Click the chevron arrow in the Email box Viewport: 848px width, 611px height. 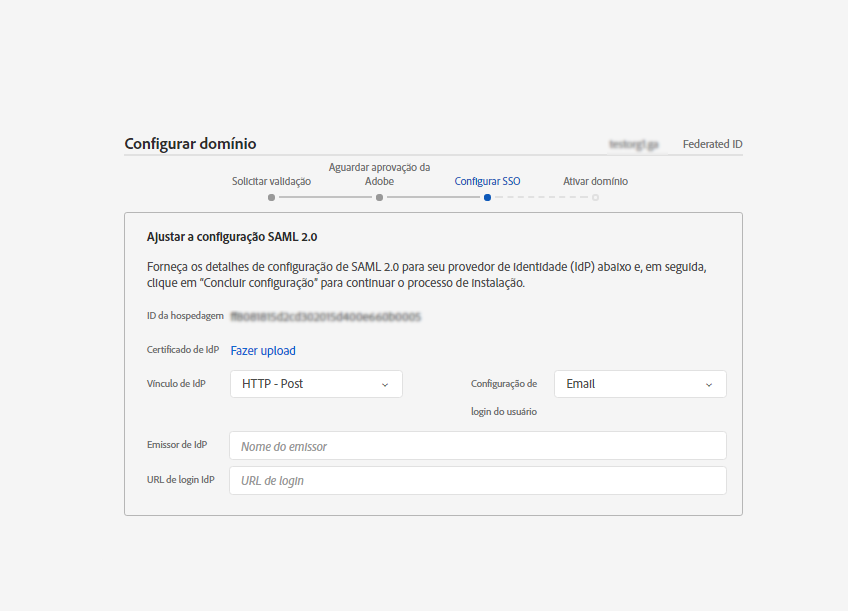709,384
